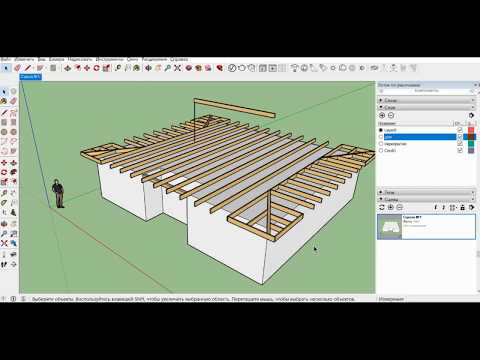The image size is (480, 360).
Task: Click the Update Scene refresh icon
Action: click(382, 207)
